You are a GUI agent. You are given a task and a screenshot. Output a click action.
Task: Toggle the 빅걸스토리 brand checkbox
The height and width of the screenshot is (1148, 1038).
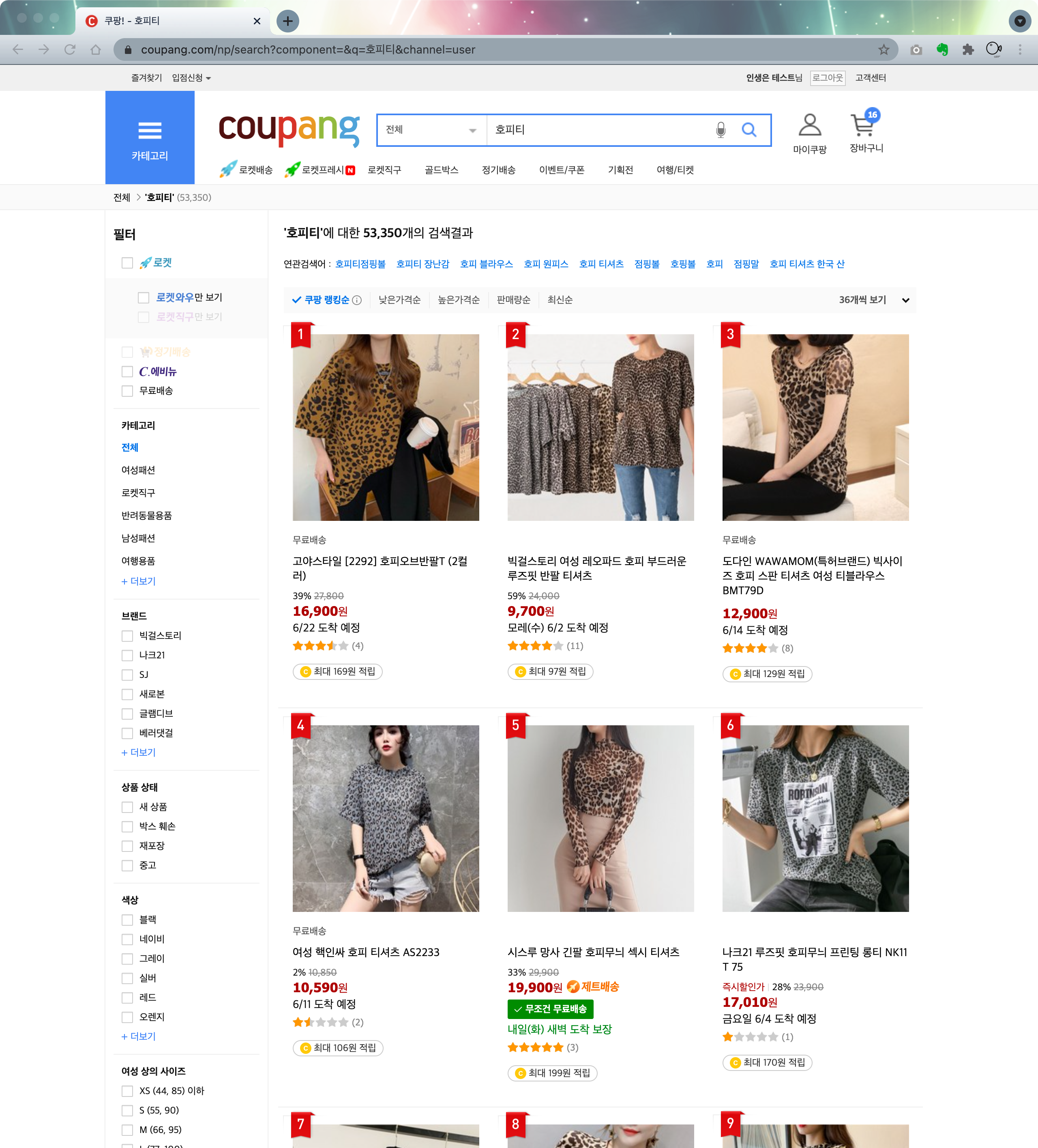(127, 636)
